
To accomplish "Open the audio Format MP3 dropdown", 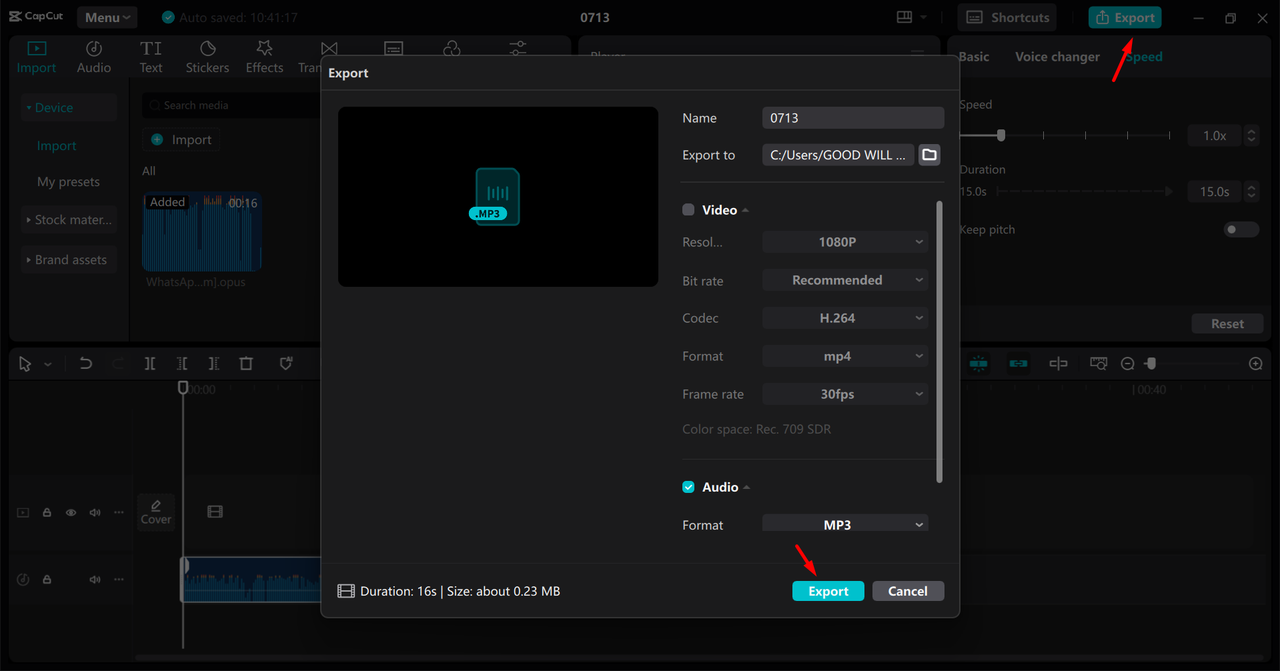I will pyautogui.click(x=845, y=524).
